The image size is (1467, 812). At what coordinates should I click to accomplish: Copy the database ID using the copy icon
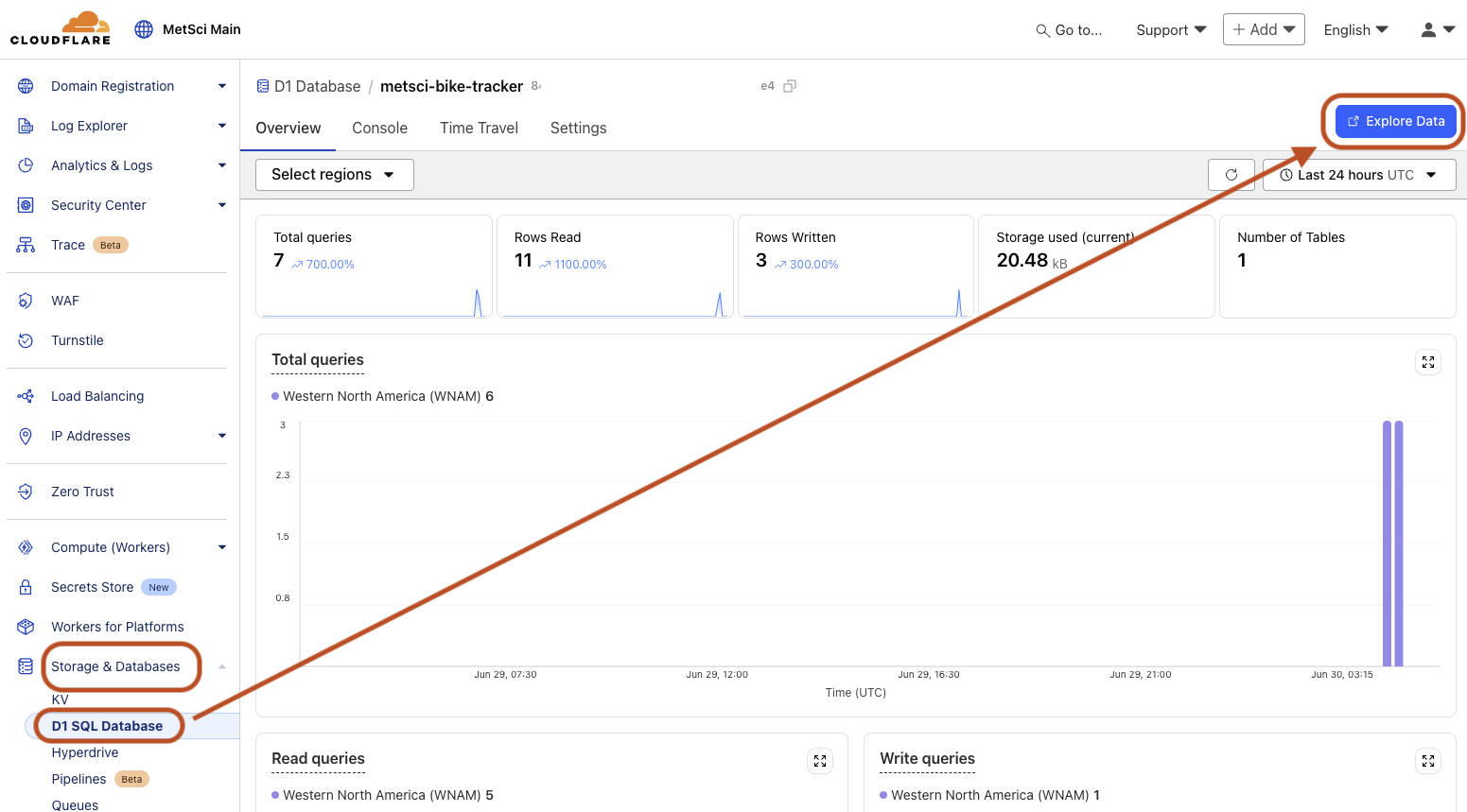coord(790,85)
